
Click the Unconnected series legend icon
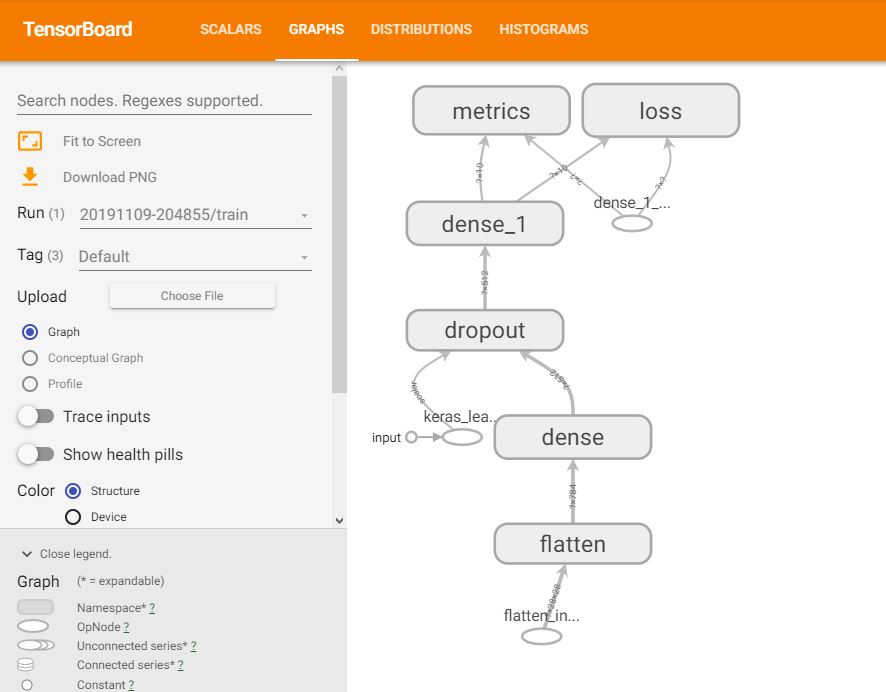[36, 645]
